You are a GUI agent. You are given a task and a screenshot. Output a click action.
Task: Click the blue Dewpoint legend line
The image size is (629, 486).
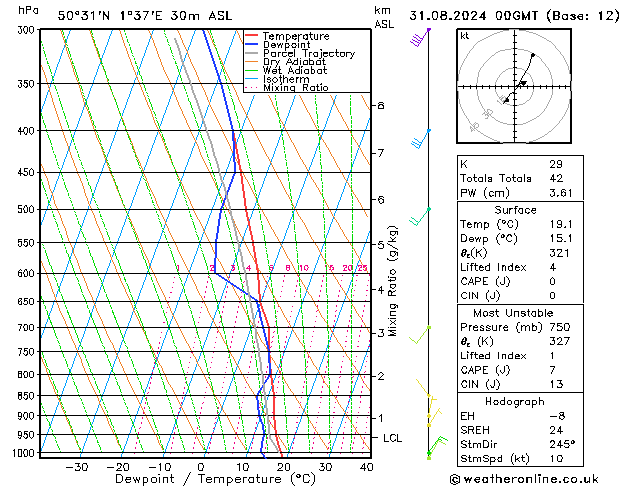pyautogui.click(x=251, y=45)
